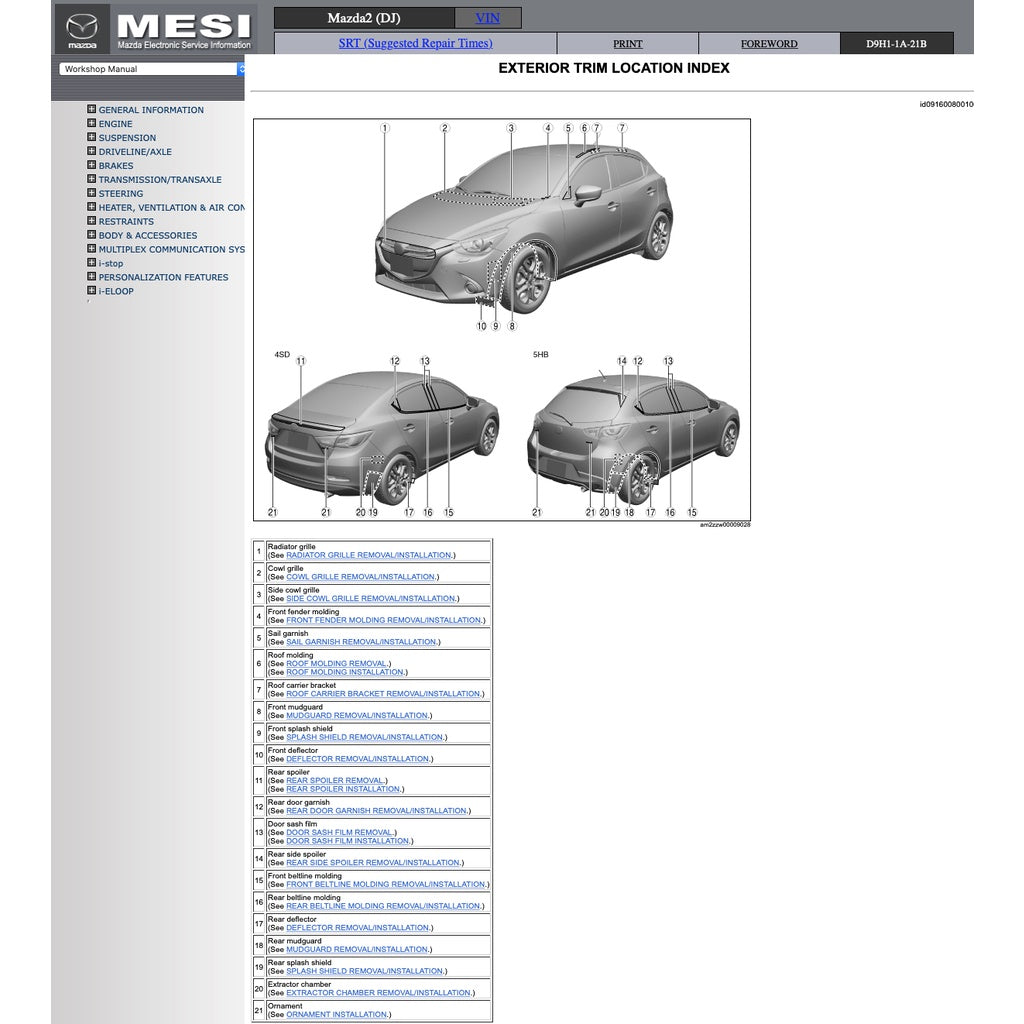The width and height of the screenshot is (1024, 1024).
Task: Click the MESI banner logo
Action: coord(185,24)
